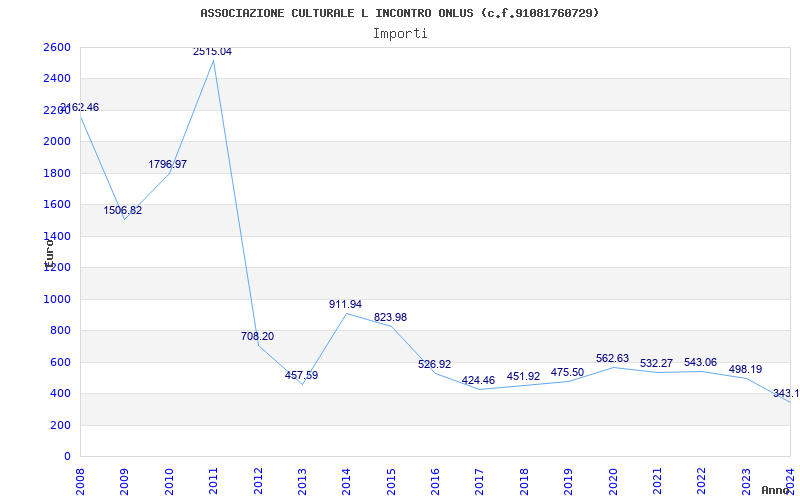The image size is (800, 500).
Task: Click the 911.94 value label
Action: [346, 304]
